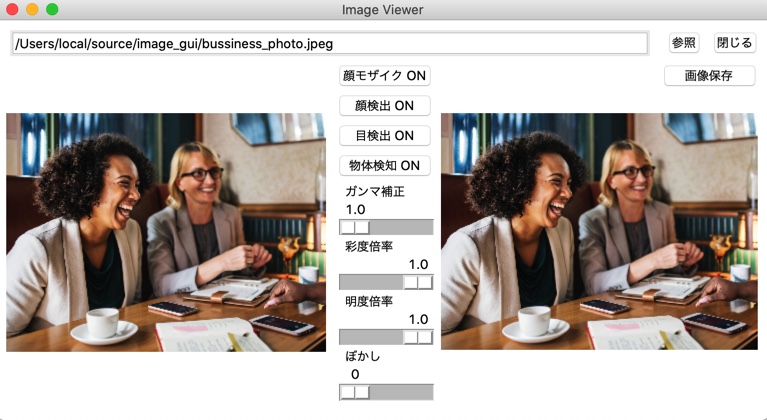767x420 pixels.
Task: Toggle the 物体検知 ON button
Action: [x=384, y=166]
